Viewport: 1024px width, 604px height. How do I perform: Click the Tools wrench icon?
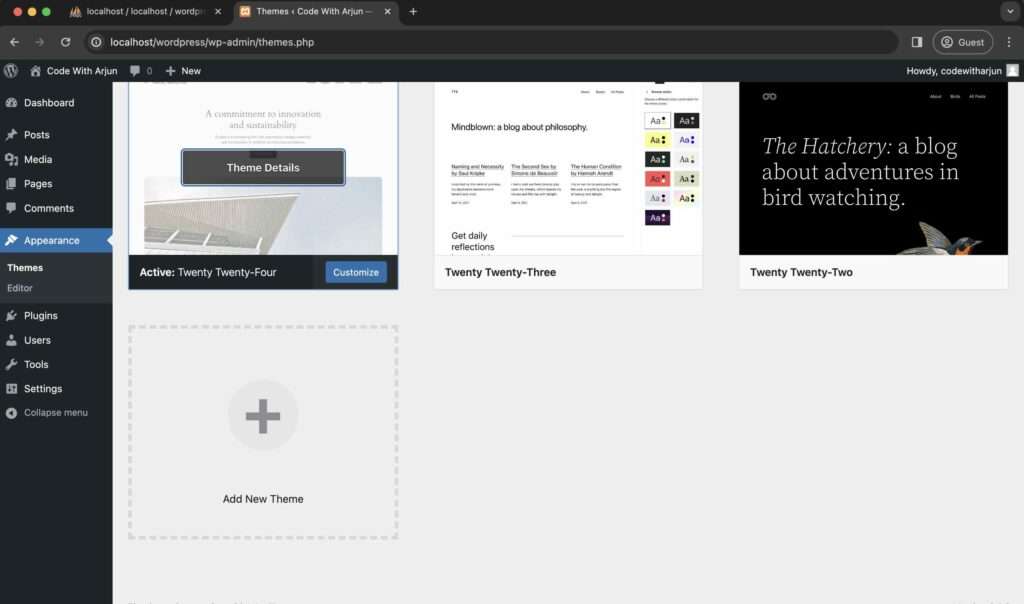pyautogui.click(x=11, y=364)
